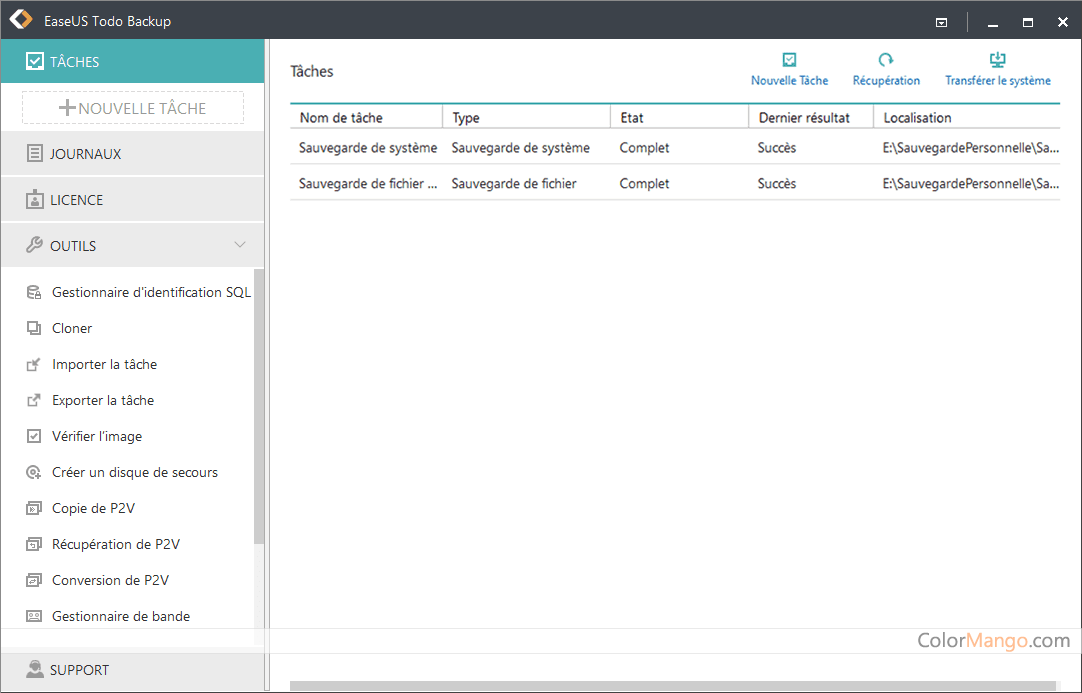The image size is (1082, 693).
Task: Sort by Etat column header
Action: point(680,117)
